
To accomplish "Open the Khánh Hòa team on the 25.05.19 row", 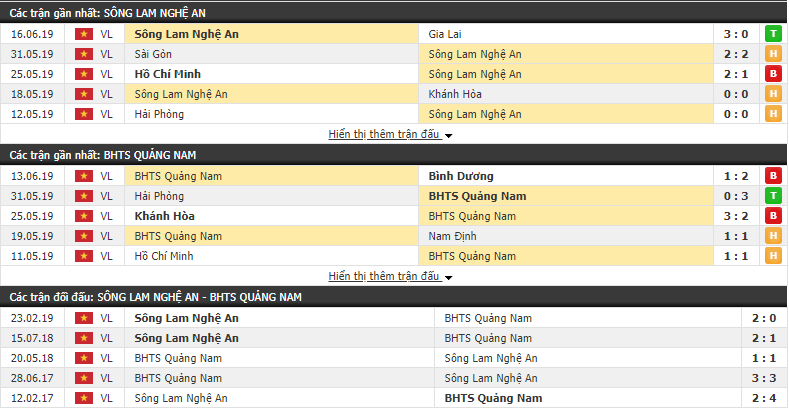I will coord(165,216).
